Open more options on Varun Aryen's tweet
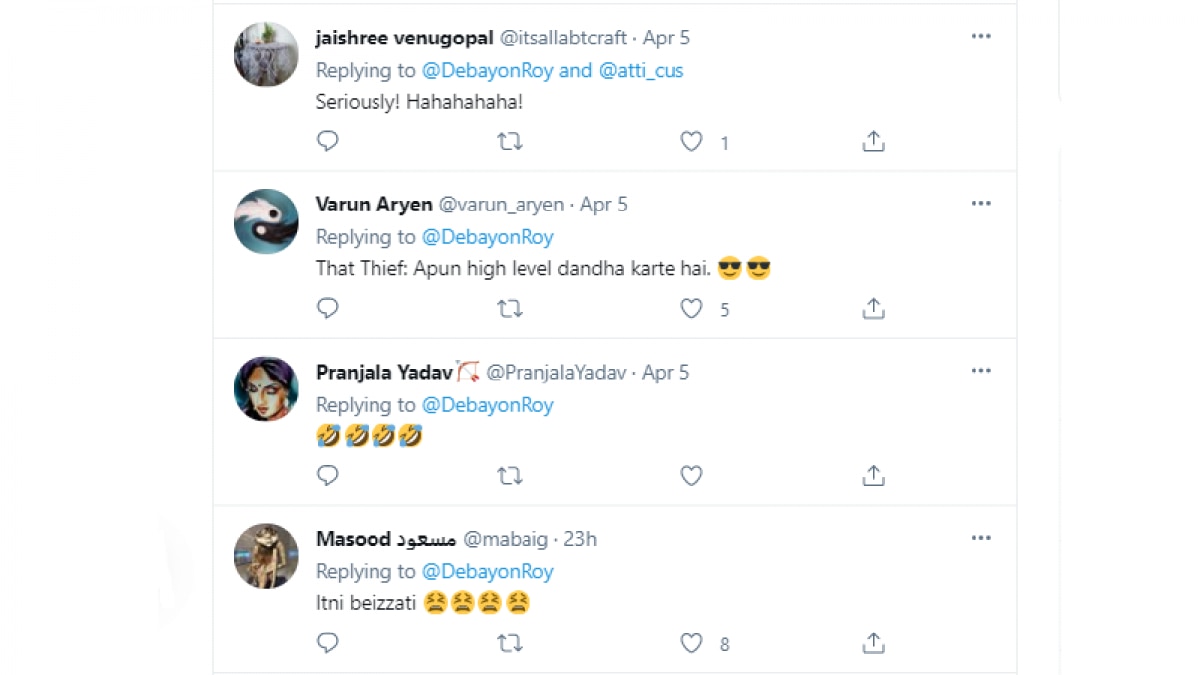The height and width of the screenshot is (675, 1200). pyautogui.click(x=981, y=204)
